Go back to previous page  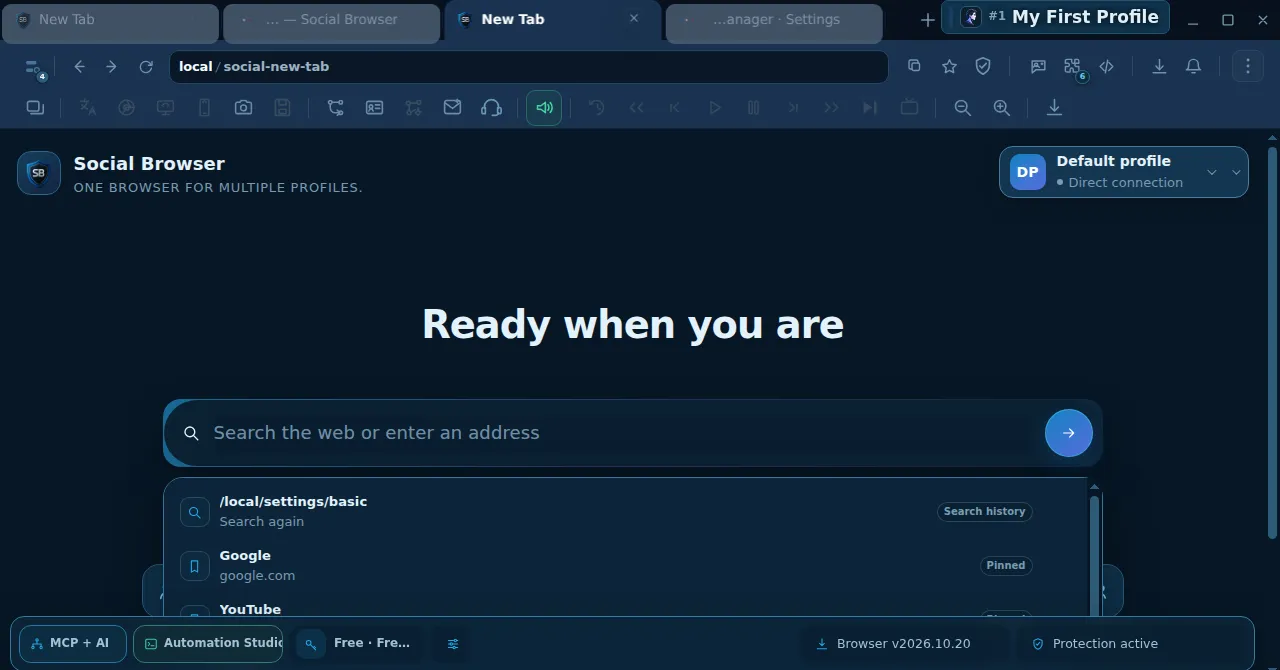point(80,67)
